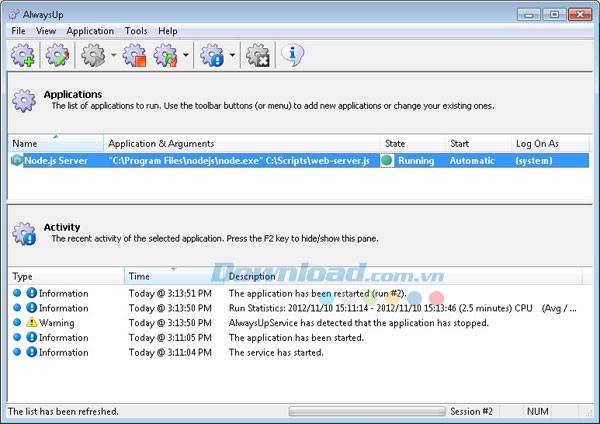Open the Application menu

(x=90, y=31)
